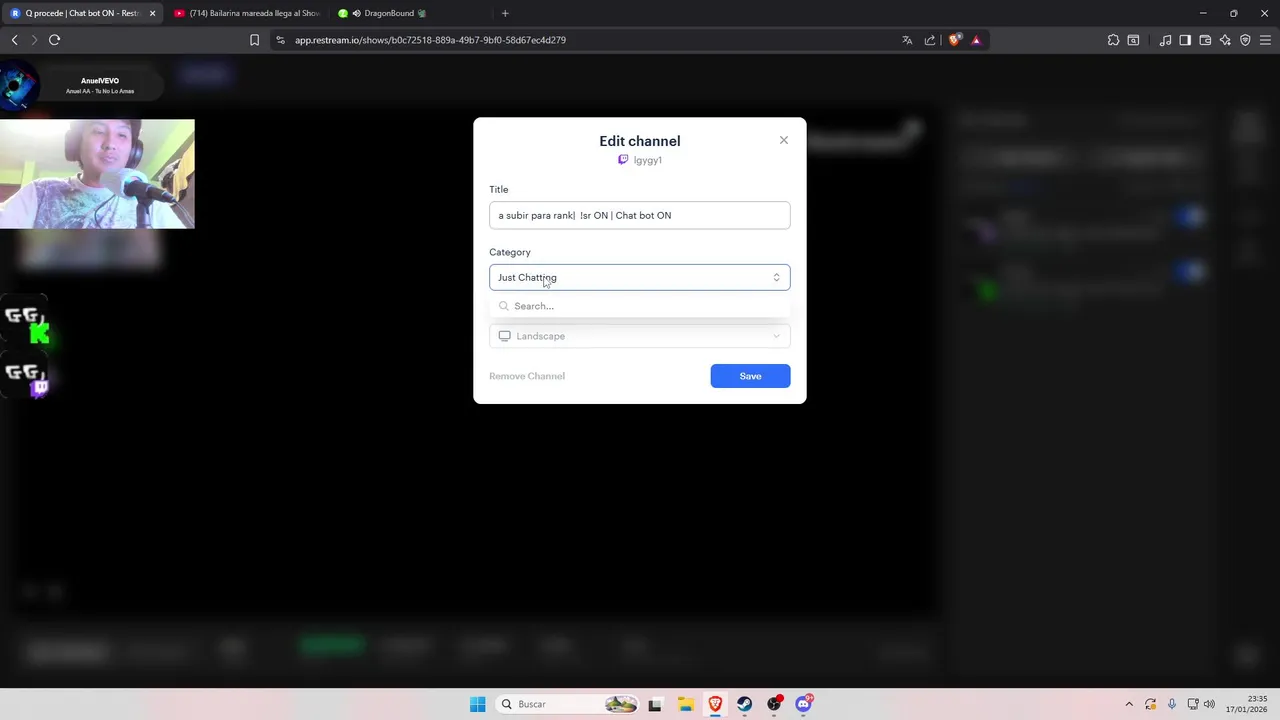Click the address bar URL
Image resolution: width=1280 pixels, height=720 pixels.
click(x=430, y=40)
